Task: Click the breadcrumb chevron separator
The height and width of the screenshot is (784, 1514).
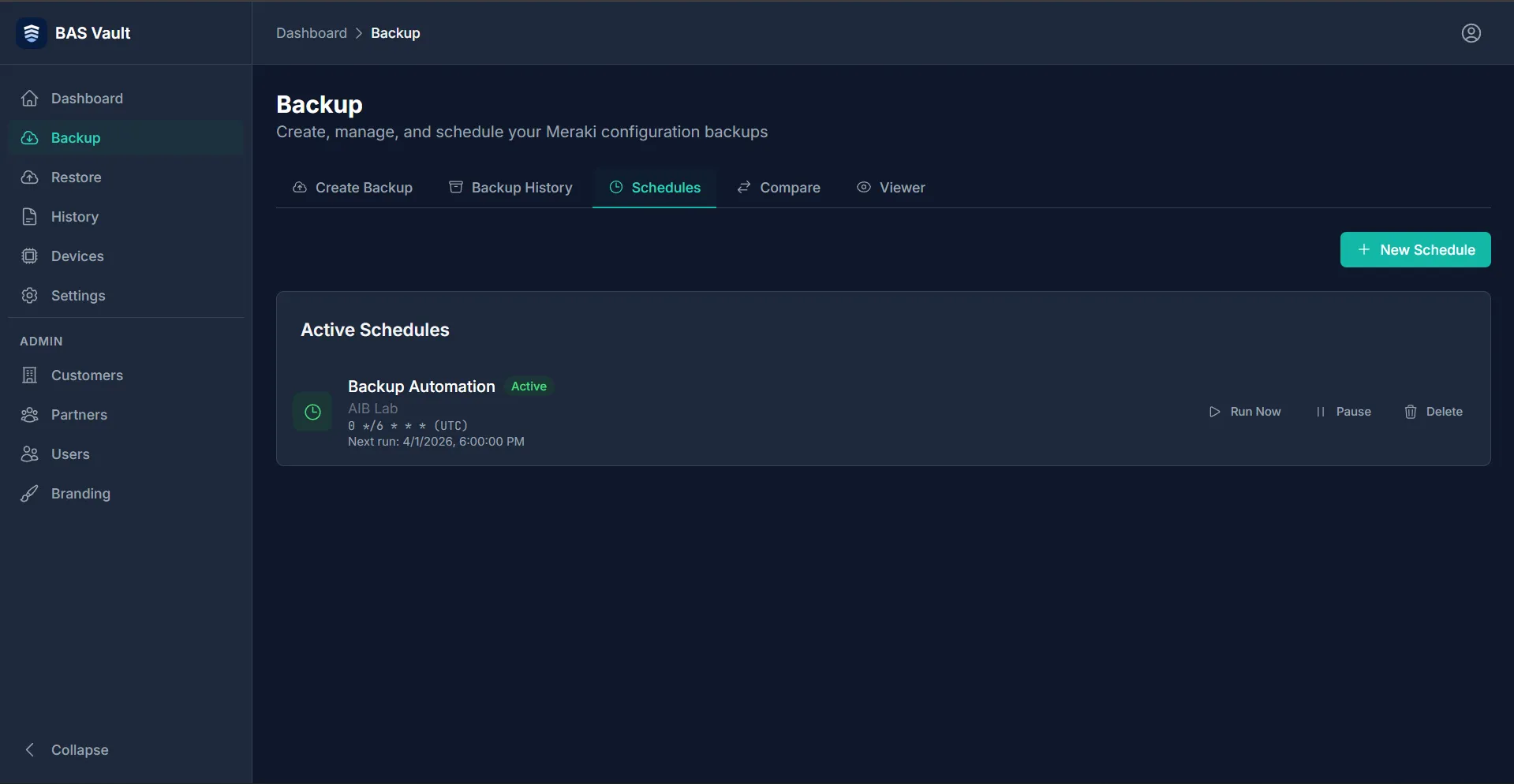Action: click(359, 33)
